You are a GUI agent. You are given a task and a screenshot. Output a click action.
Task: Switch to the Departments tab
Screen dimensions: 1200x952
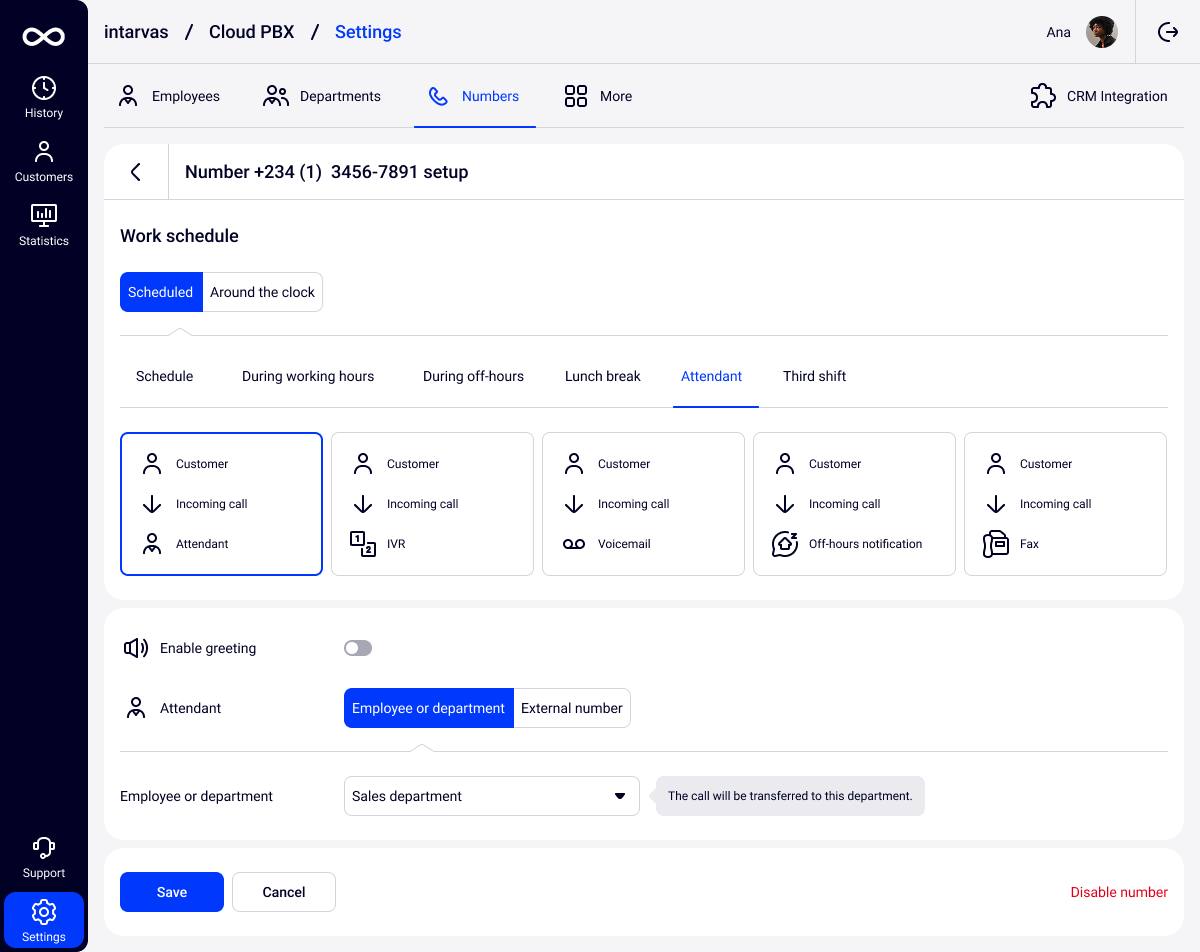pyautogui.click(x=322, y=96)
